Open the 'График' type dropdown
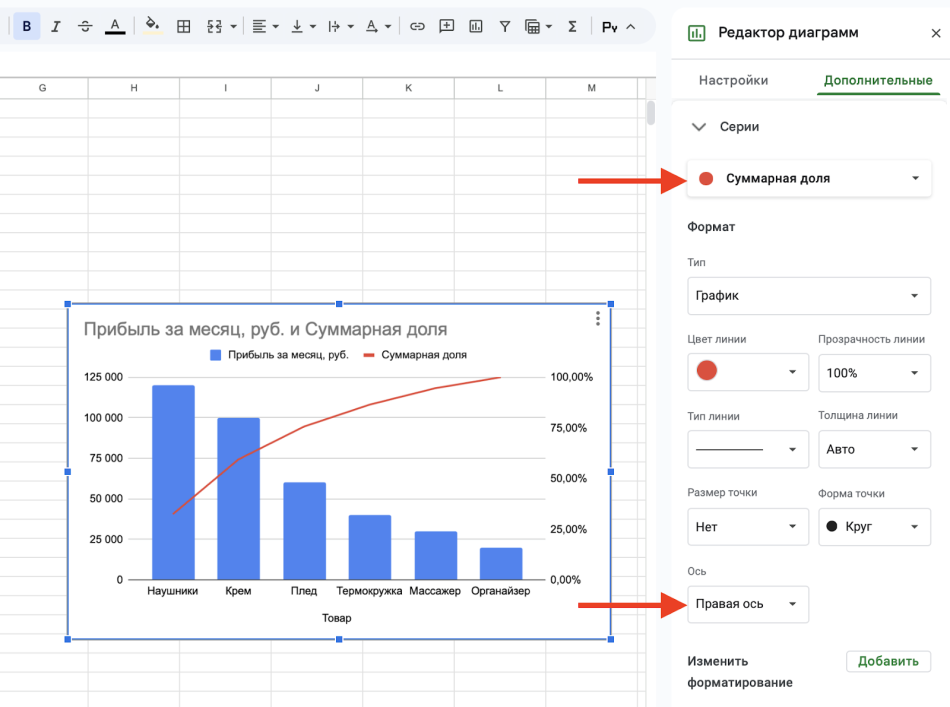This screenshot has width=950, height=707. [x=809, y=296]
